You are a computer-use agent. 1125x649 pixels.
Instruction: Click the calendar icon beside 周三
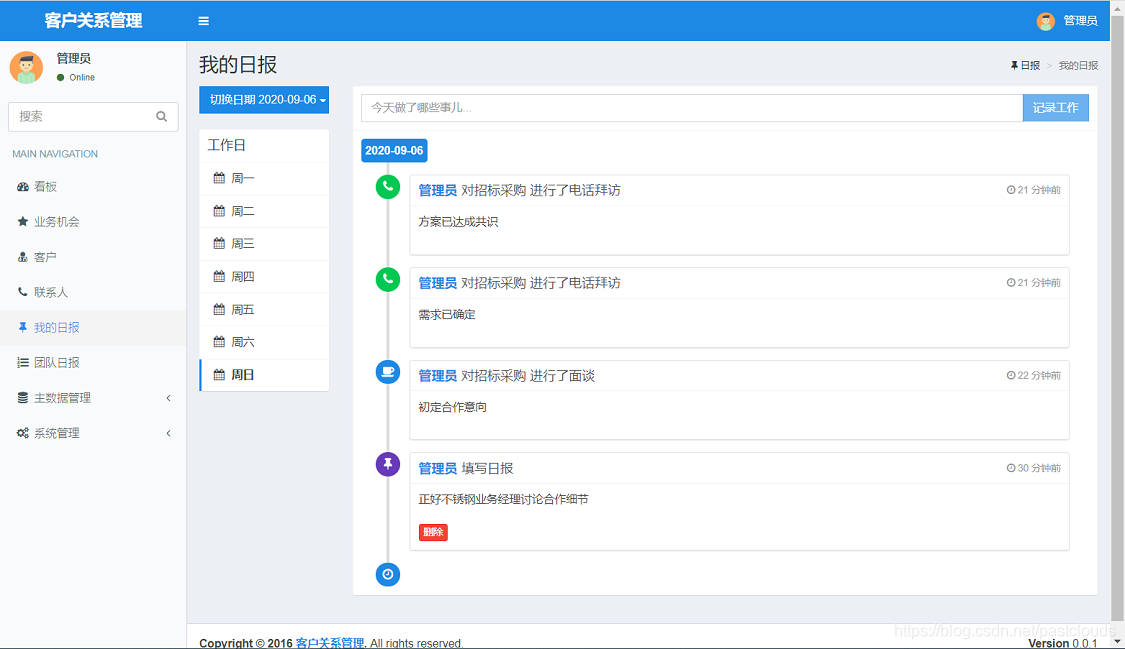tap(220, 243)
